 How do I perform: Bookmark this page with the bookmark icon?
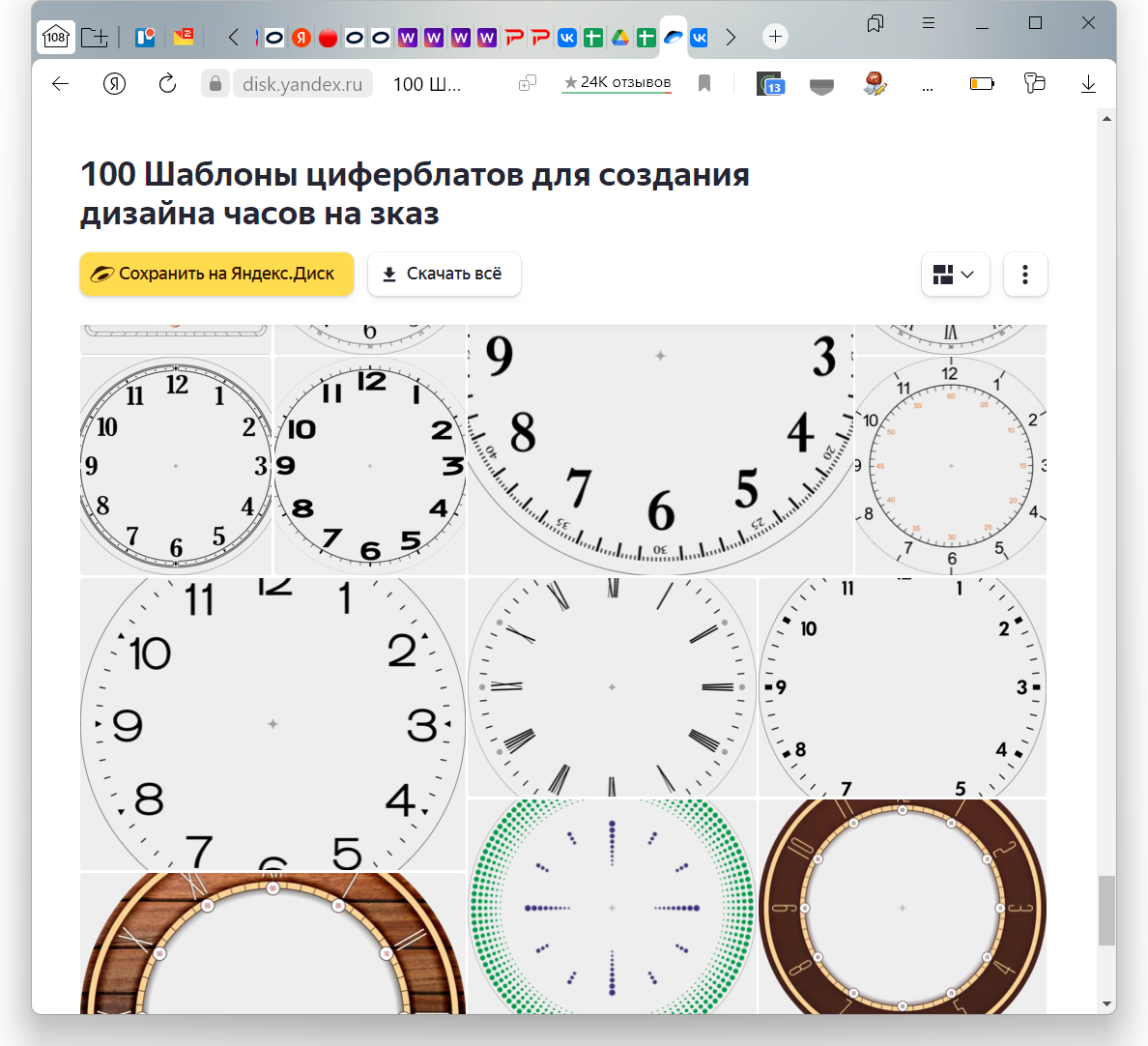pos(704,84)
